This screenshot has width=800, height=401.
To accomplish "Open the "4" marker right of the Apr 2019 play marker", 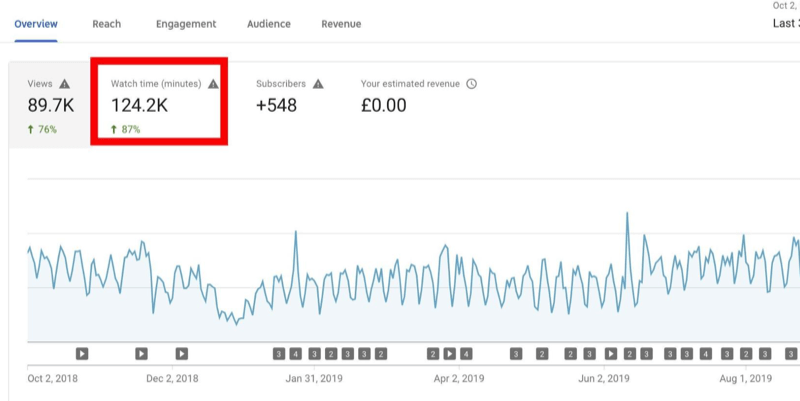I will (466, 353).
